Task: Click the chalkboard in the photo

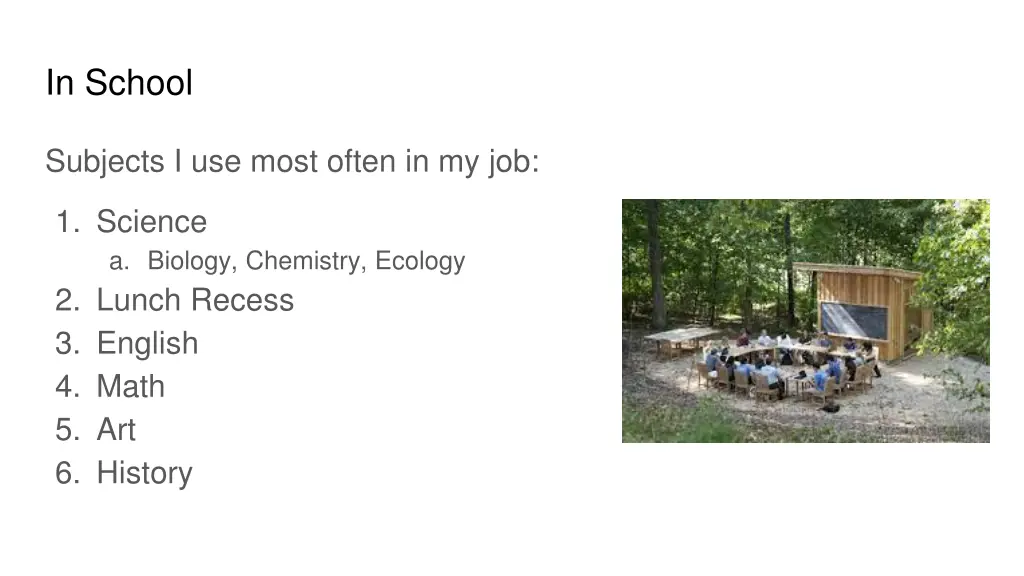Action: (x=854, y=321)
